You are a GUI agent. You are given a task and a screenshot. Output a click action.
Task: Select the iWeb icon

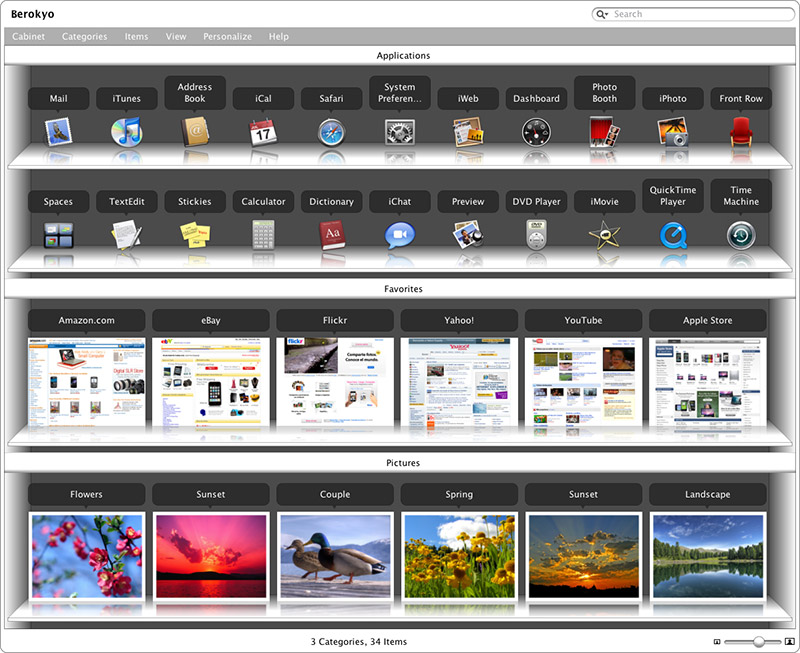click(x=468, y=132)
